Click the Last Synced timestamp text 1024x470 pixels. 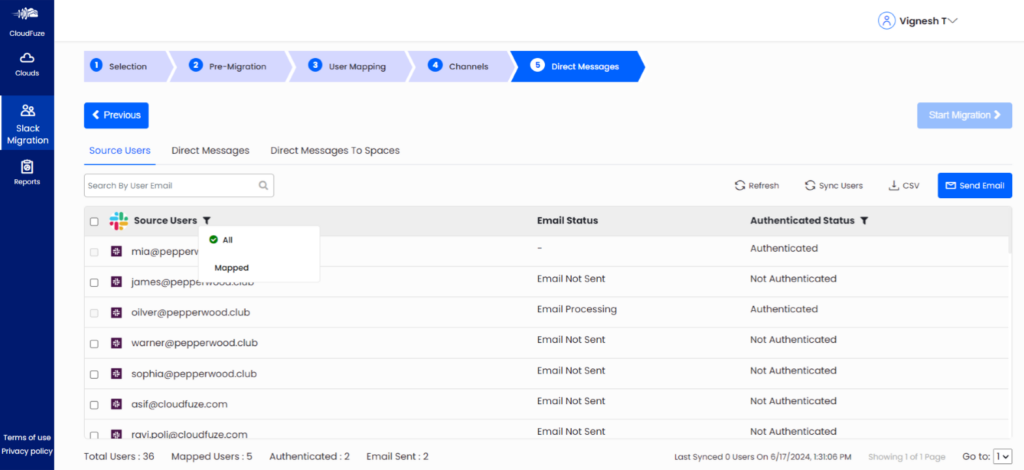762,457
